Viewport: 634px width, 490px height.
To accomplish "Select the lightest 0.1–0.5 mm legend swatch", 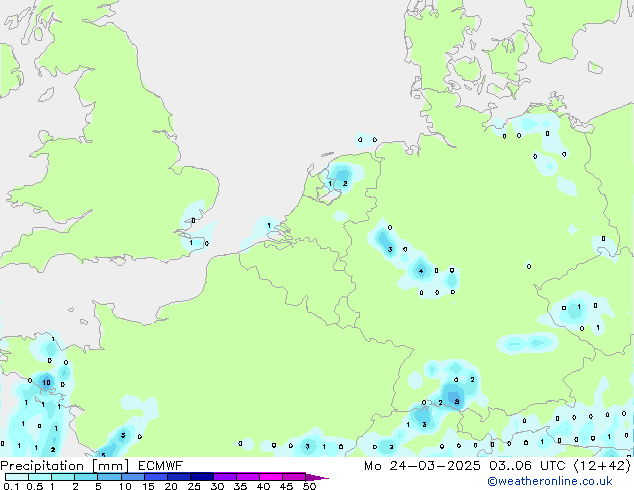I will 17,477.
